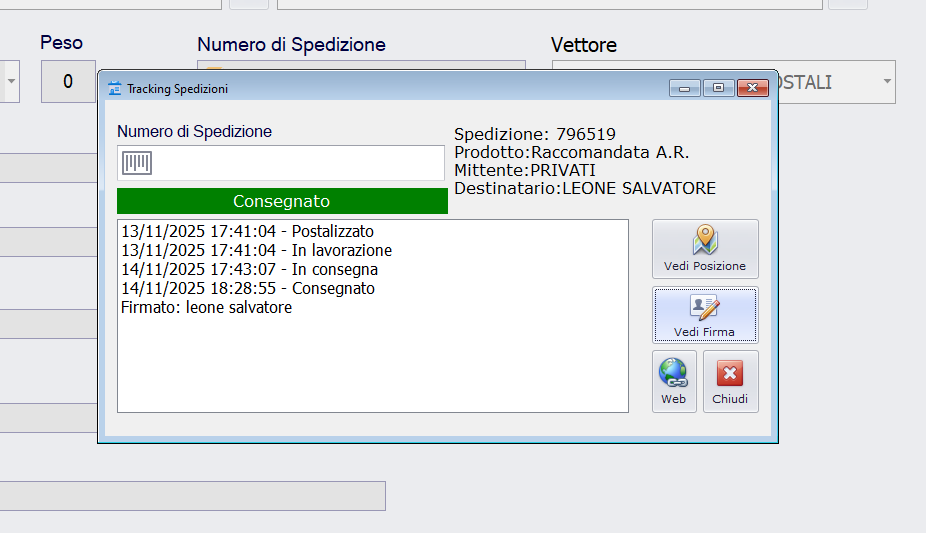Click the Firmato: leone salvatore line
Image resolution: width=926 pixels, height=533 pixels.
coord(206,307)
